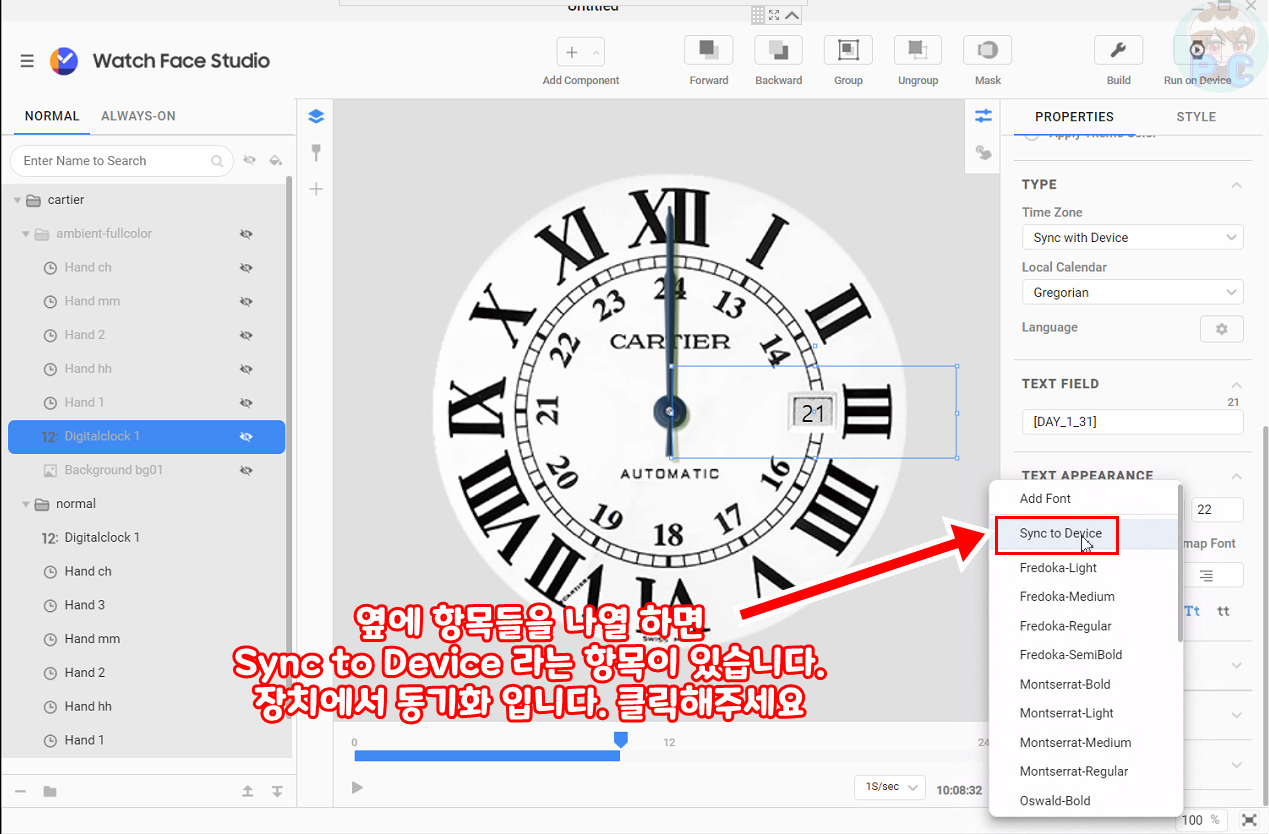1269x834 pixels.
Task: Click the minus icon at layer panel bottom
Action: point(20,791)
